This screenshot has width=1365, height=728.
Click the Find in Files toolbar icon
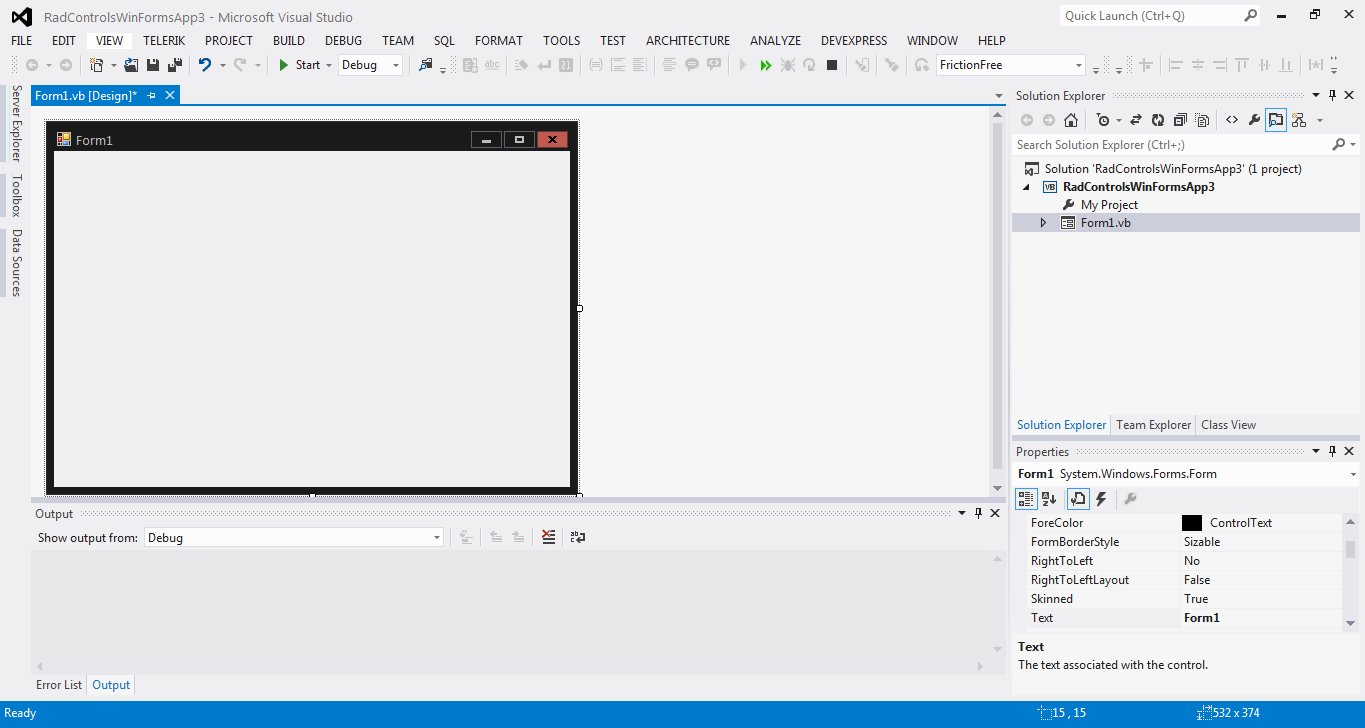[x=426, y=65]
